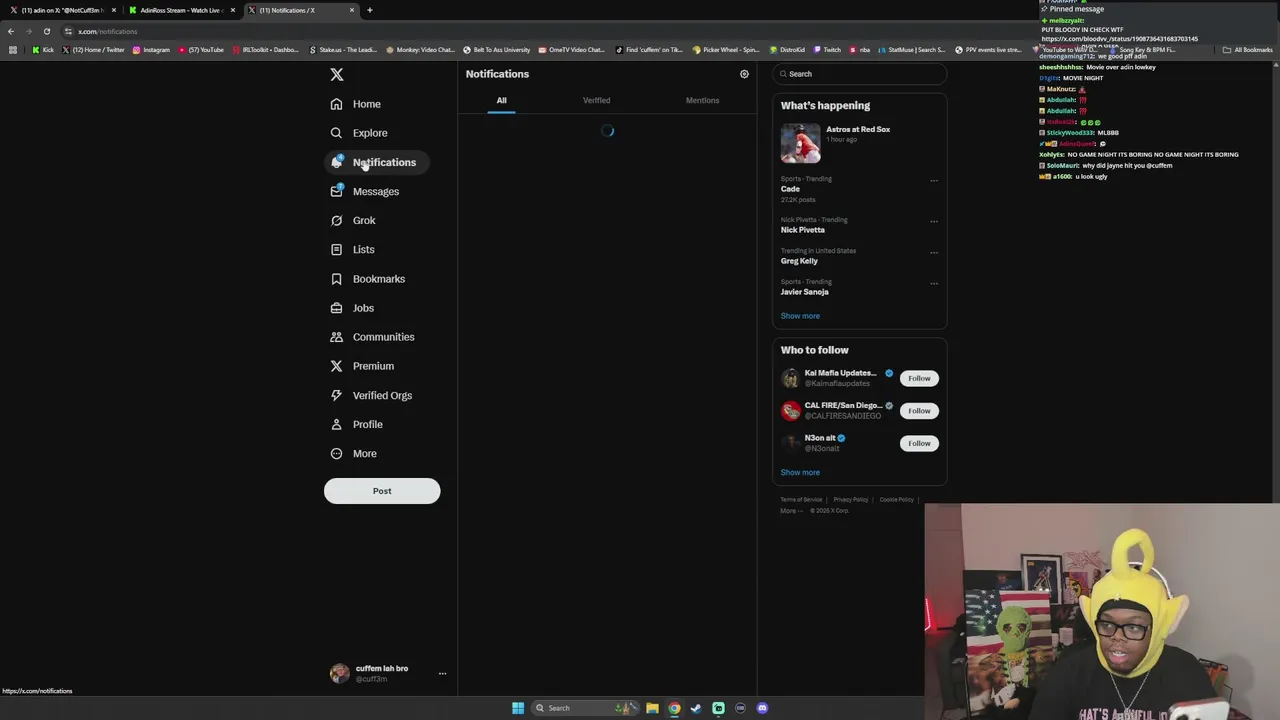
Task: Follow CAL FIRE/San Diego account
Action: click(x=919, y=411)
